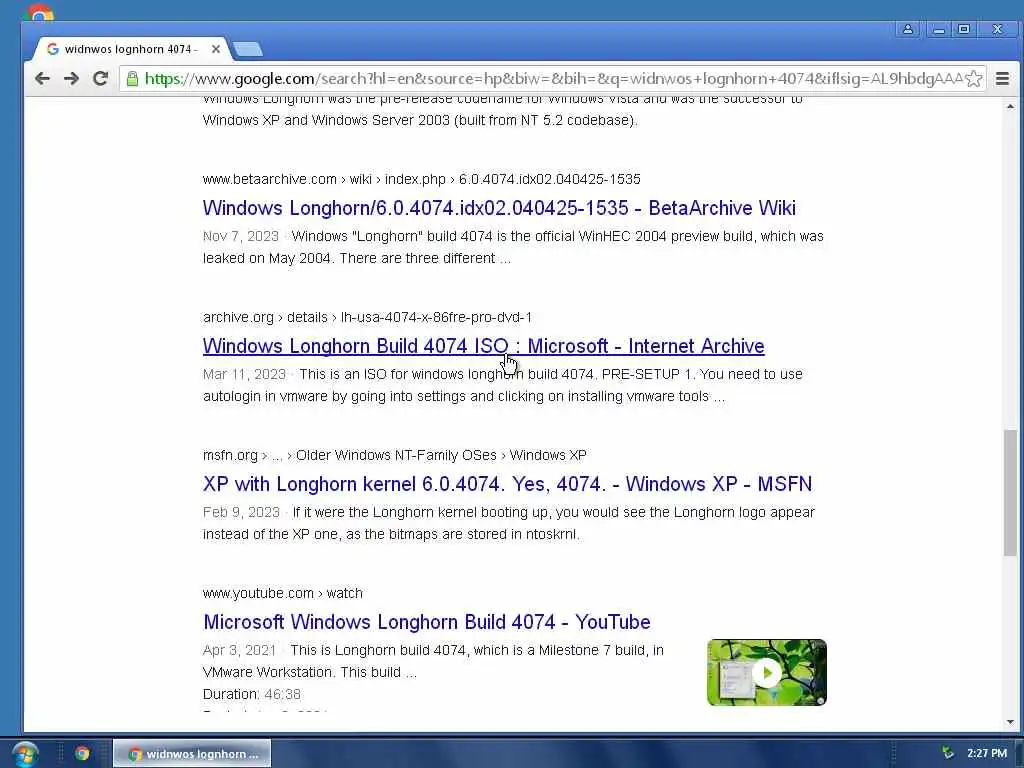The height and width of the screenshot is (768, 1024).
Task: Open the Chrome user profile button
Action: [x=908, y=29]
